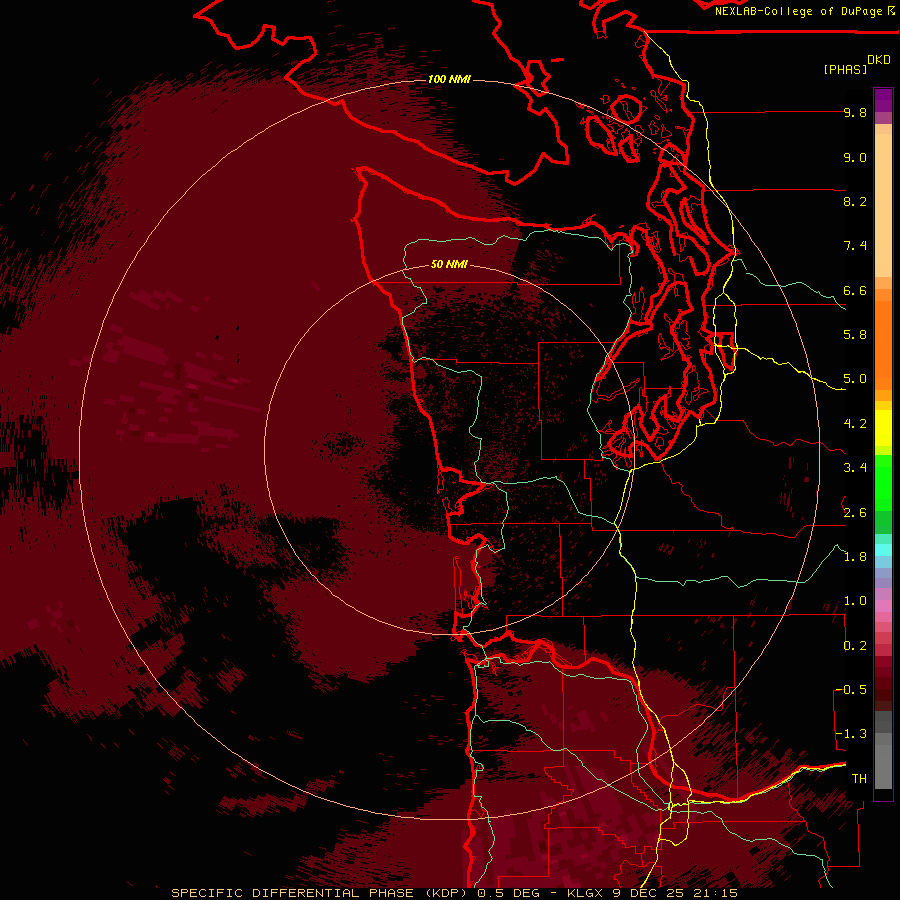The height and width of the screenshot is (900, 900).
Task: Pick the solid orange color bar segment
Action: [x=883, y=344]
